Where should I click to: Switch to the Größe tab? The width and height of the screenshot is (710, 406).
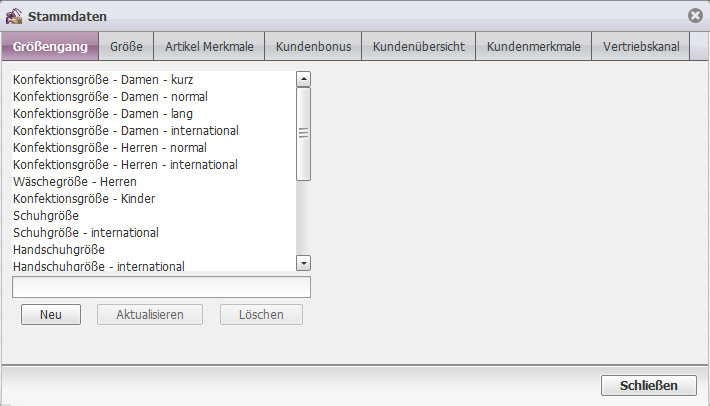(x=126, y=47)
